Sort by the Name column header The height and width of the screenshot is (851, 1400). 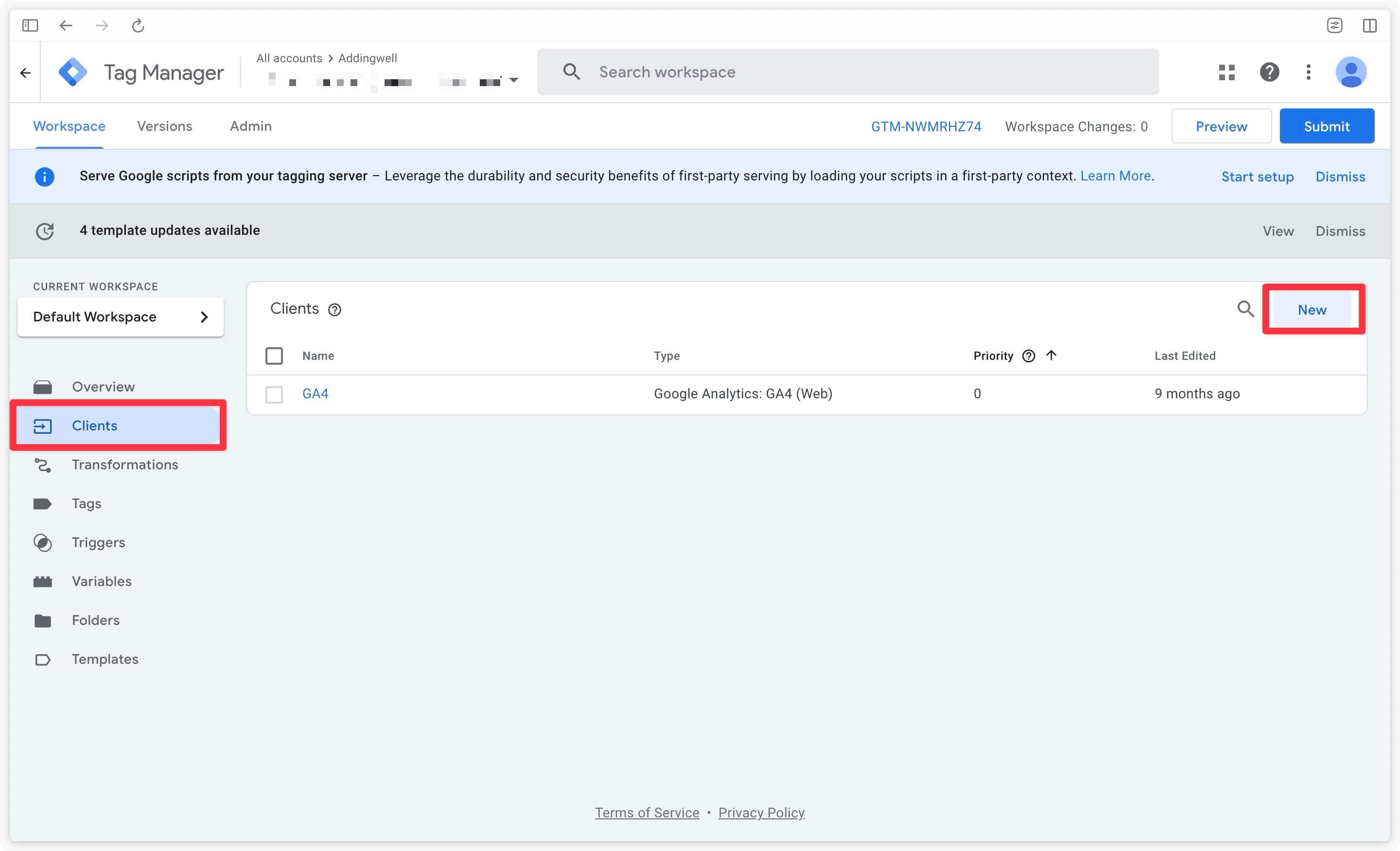coord(318,356)
